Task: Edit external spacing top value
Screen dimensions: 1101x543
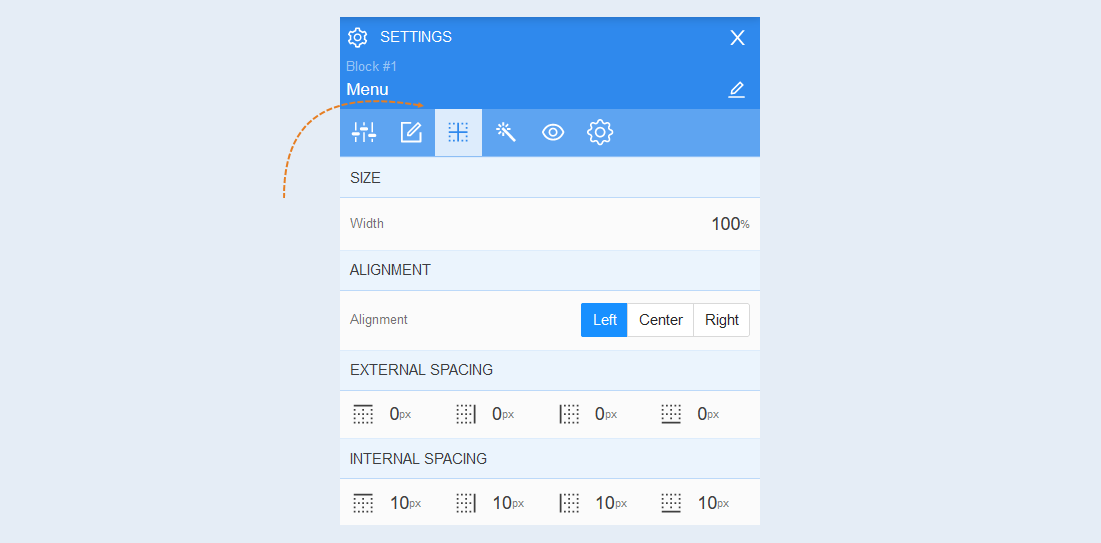Action: [400, 414]
